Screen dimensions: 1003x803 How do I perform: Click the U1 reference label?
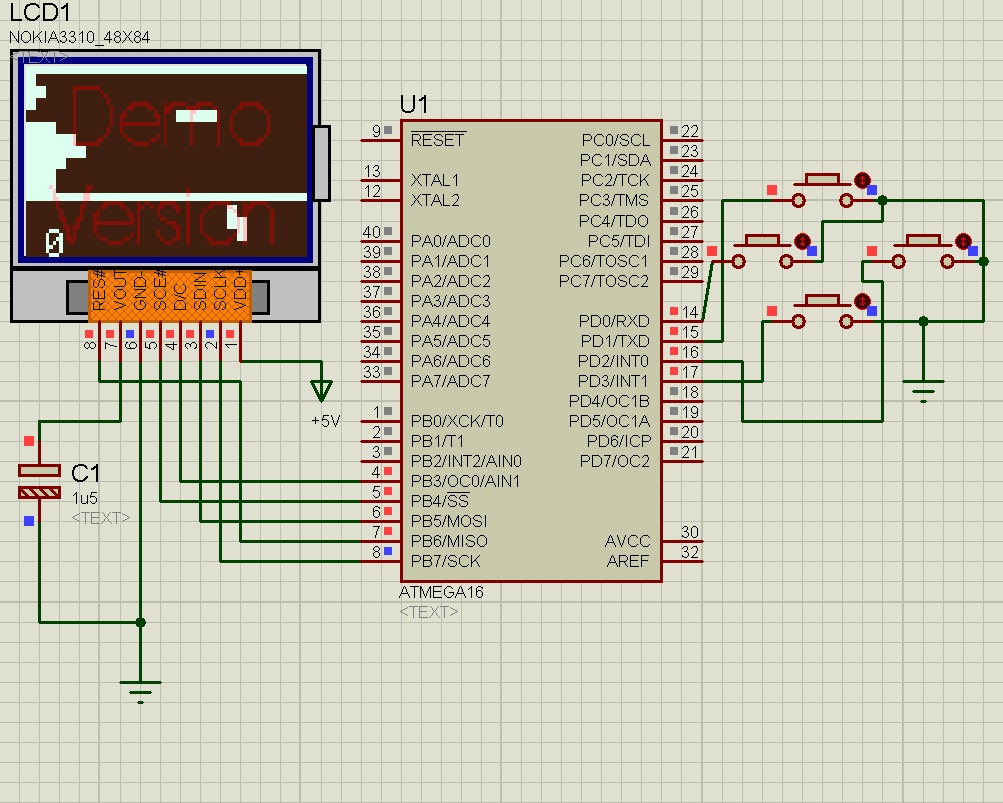coord(413,104)
